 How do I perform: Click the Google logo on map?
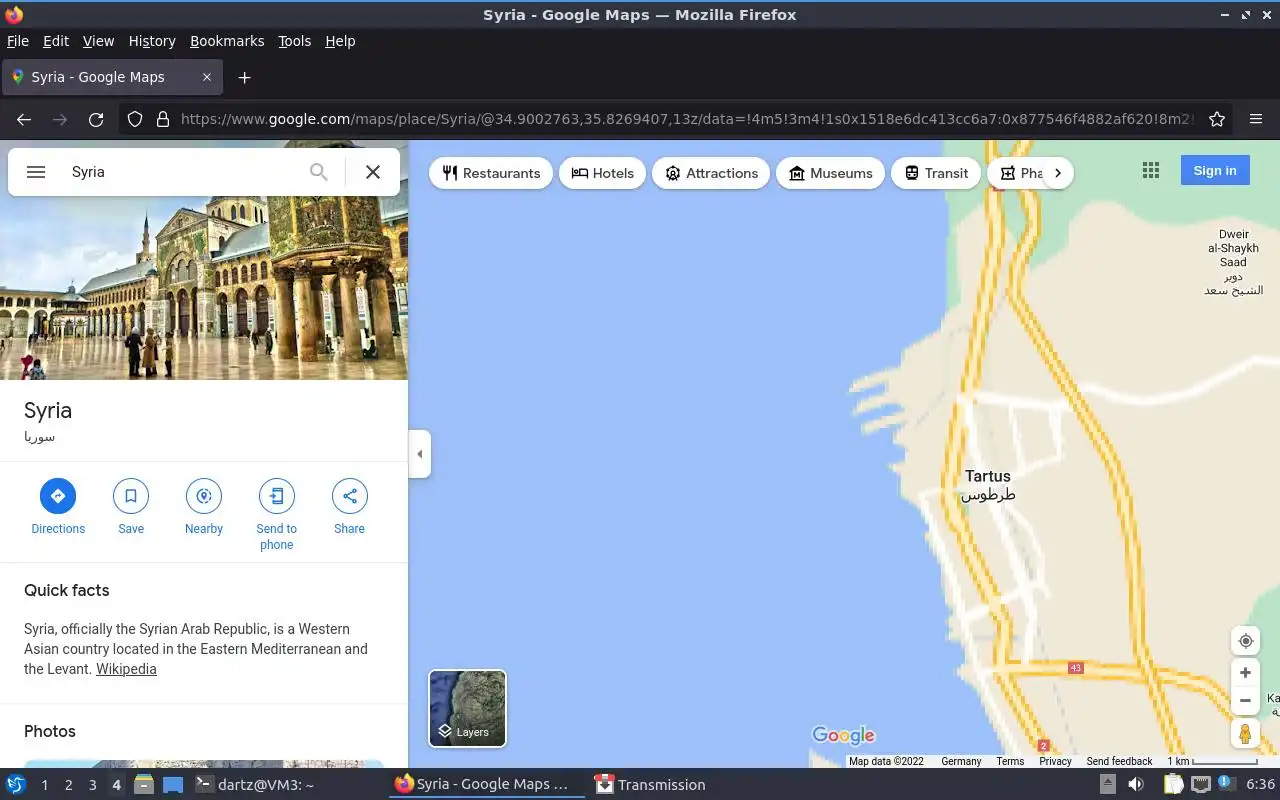[x=843, y=736]
